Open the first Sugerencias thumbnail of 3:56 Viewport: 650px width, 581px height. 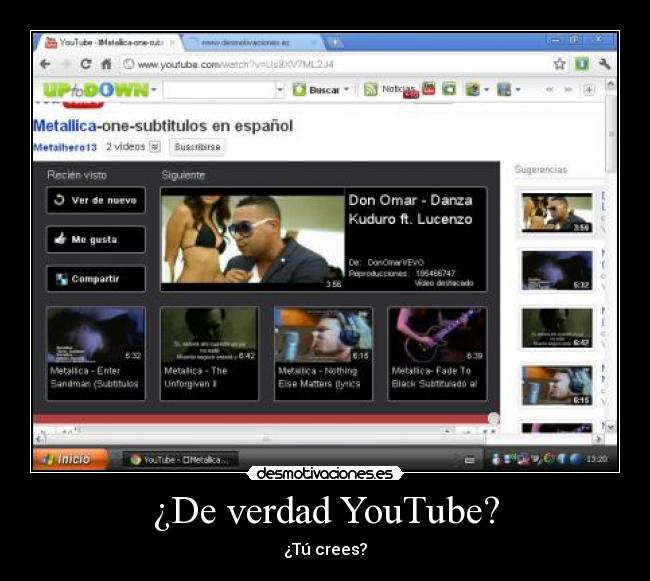coord(557,213)
